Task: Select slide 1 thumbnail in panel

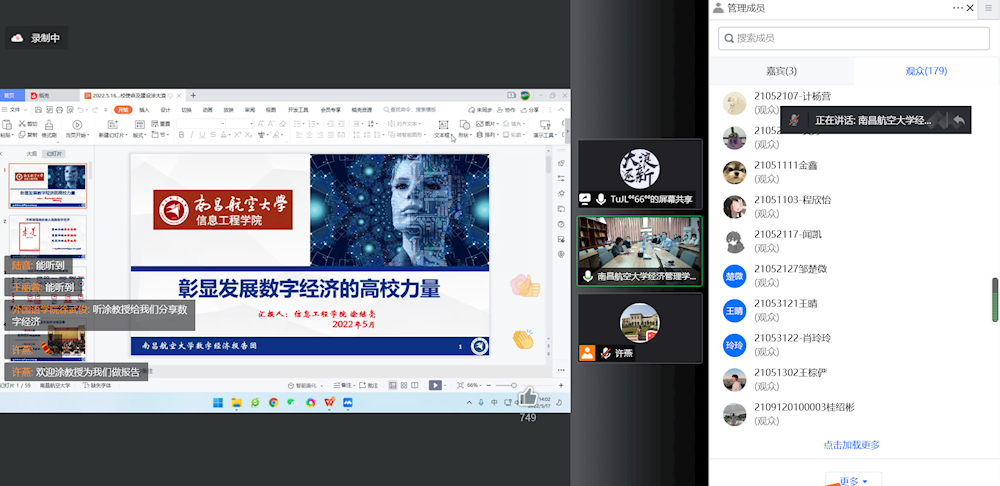Action: click(48, 186)
